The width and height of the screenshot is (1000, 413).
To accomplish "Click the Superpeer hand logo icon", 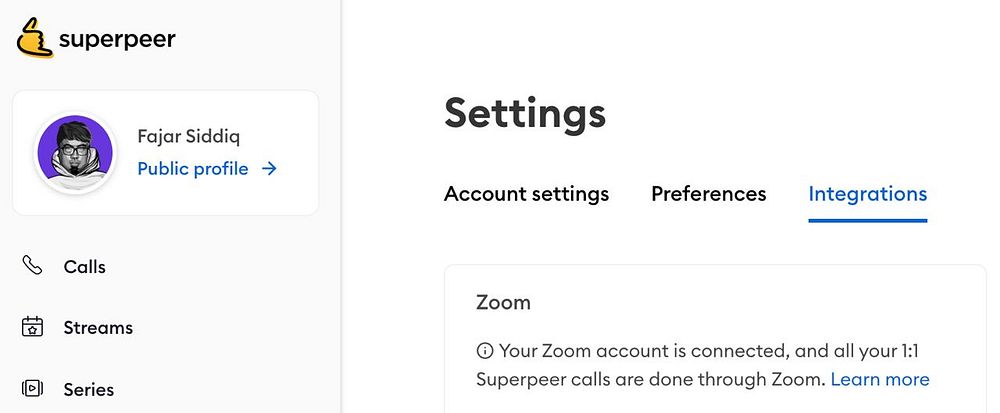I will (35, 39).
